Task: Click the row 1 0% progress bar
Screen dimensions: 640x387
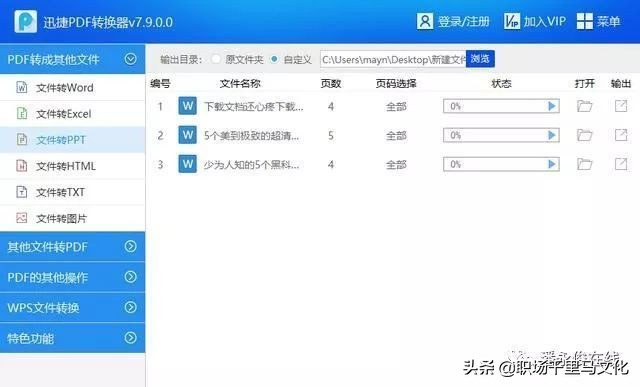Action: tap(501, 106)
